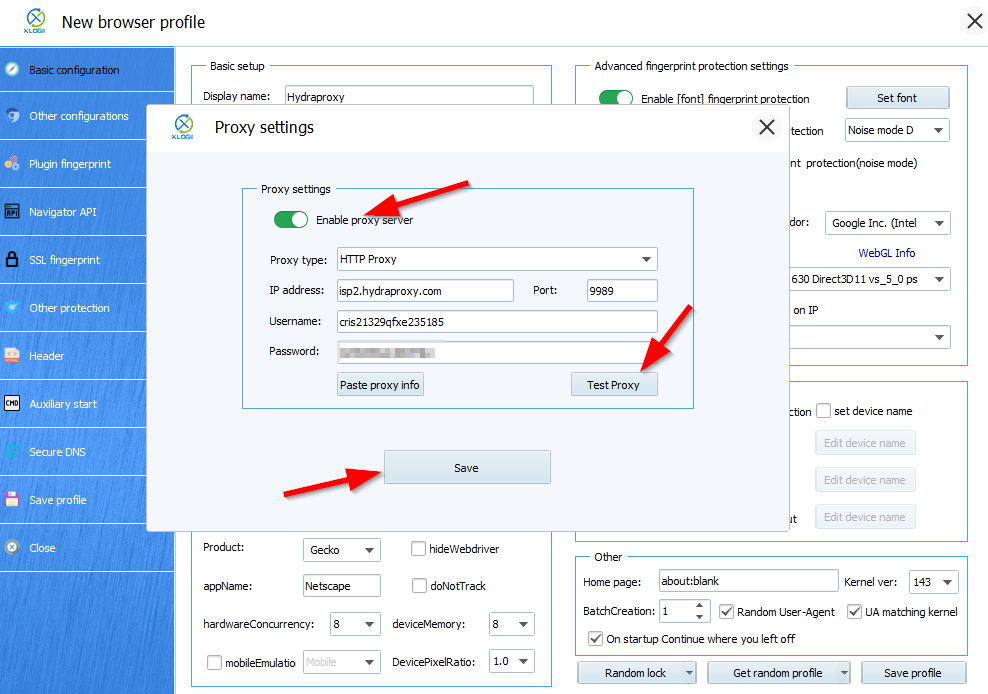Open Other configurations in the sidebar

(x=78, y=116)
